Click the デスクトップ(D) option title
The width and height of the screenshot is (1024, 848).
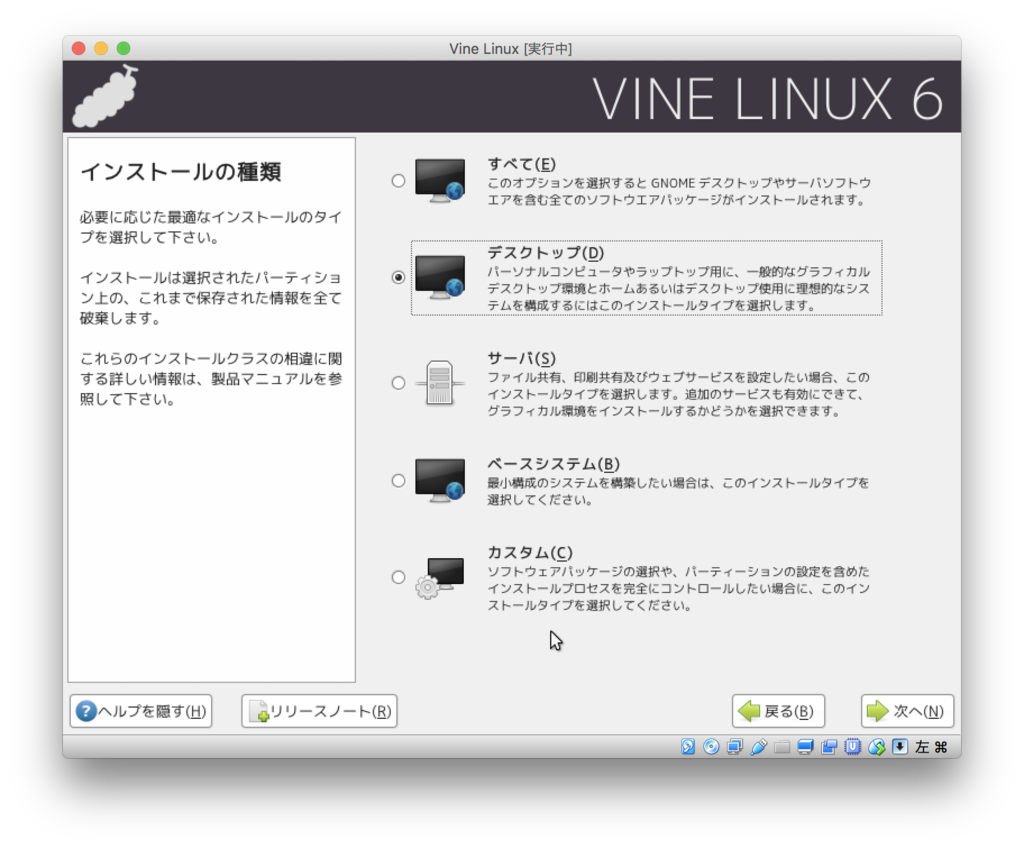[x=546, y=253]
